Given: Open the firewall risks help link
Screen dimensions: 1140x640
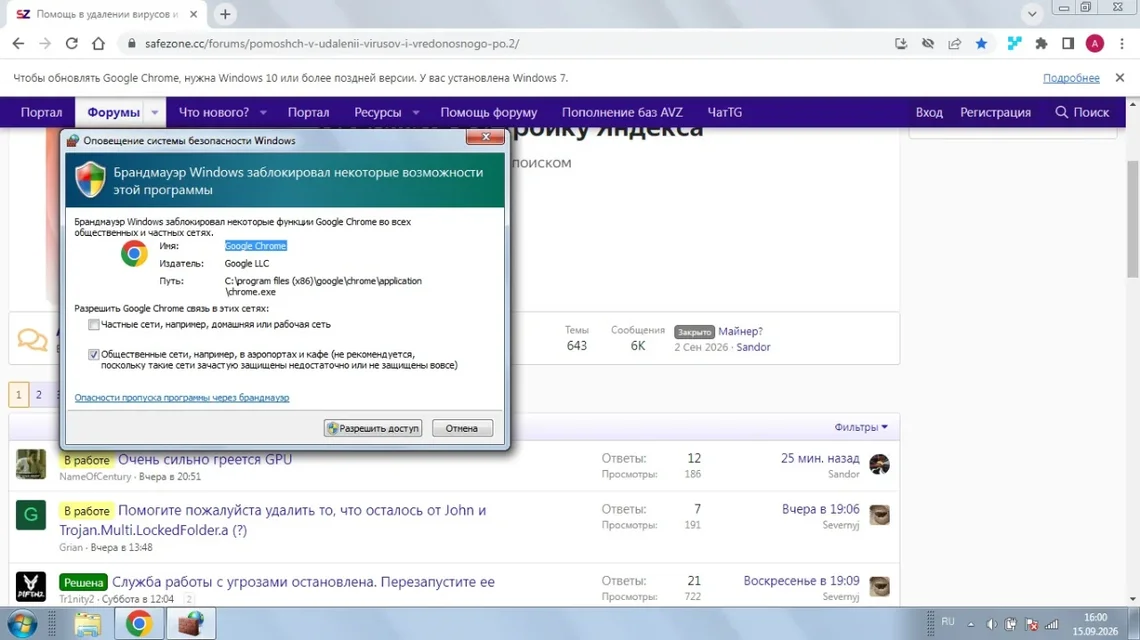Looking at the screenshot, I should 182,398.
